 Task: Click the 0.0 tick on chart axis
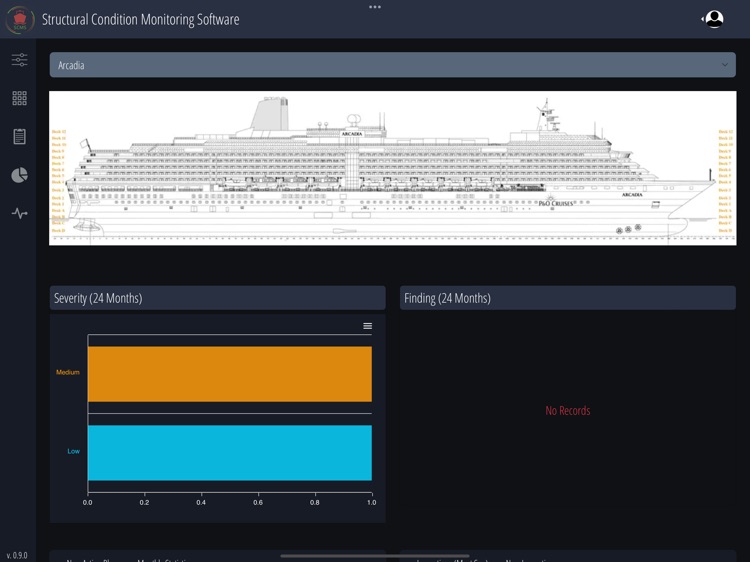tap(88, 502)
